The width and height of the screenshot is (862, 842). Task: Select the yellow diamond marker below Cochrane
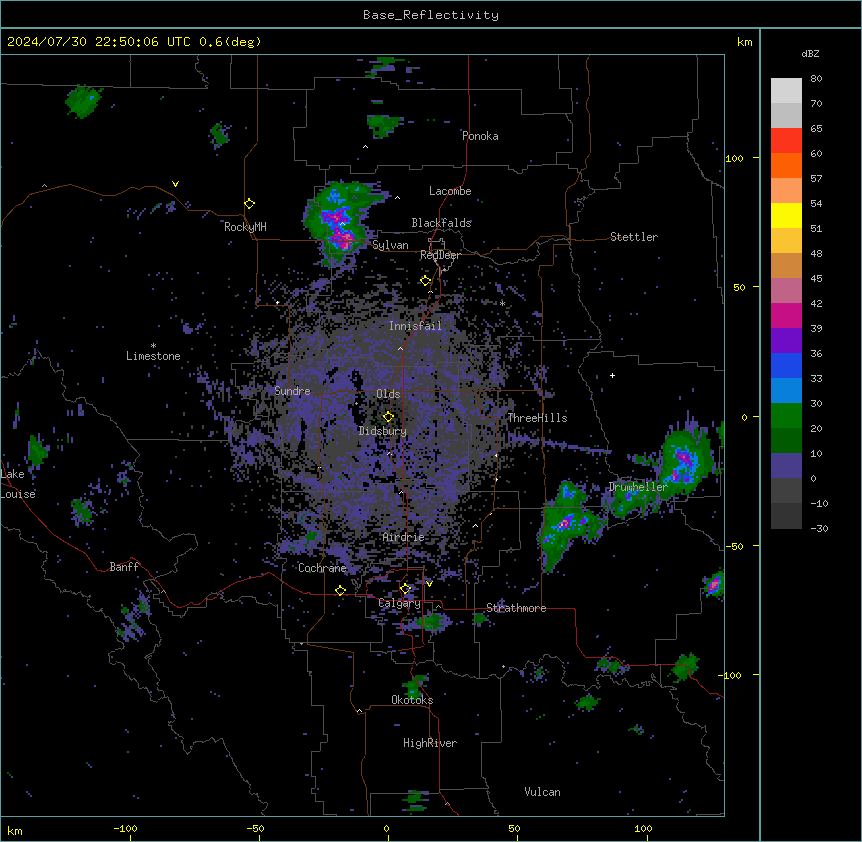click(x=340, y=591)
